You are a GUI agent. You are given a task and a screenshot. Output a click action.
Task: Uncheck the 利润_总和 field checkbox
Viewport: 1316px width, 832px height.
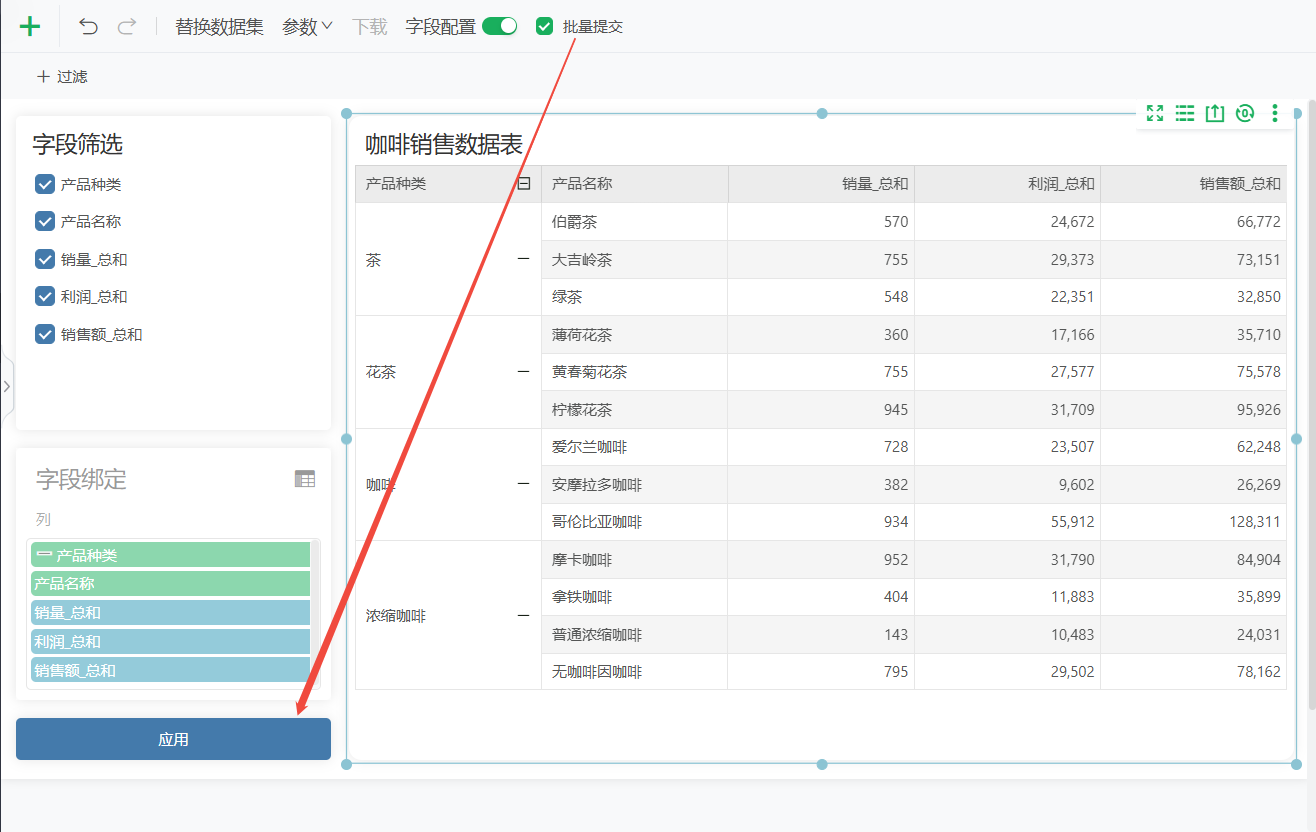(45, 296)
